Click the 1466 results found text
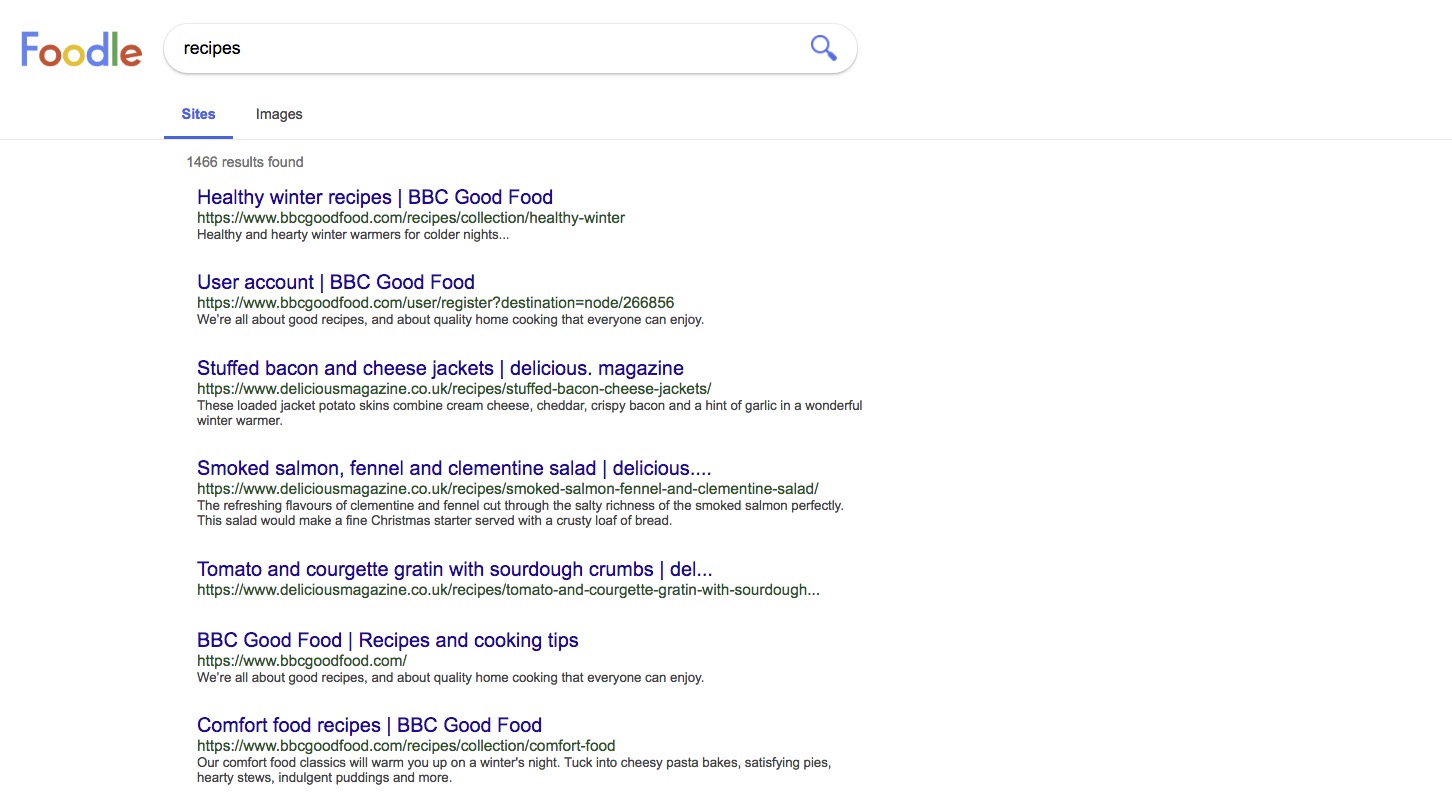 (x=245, y=162)
